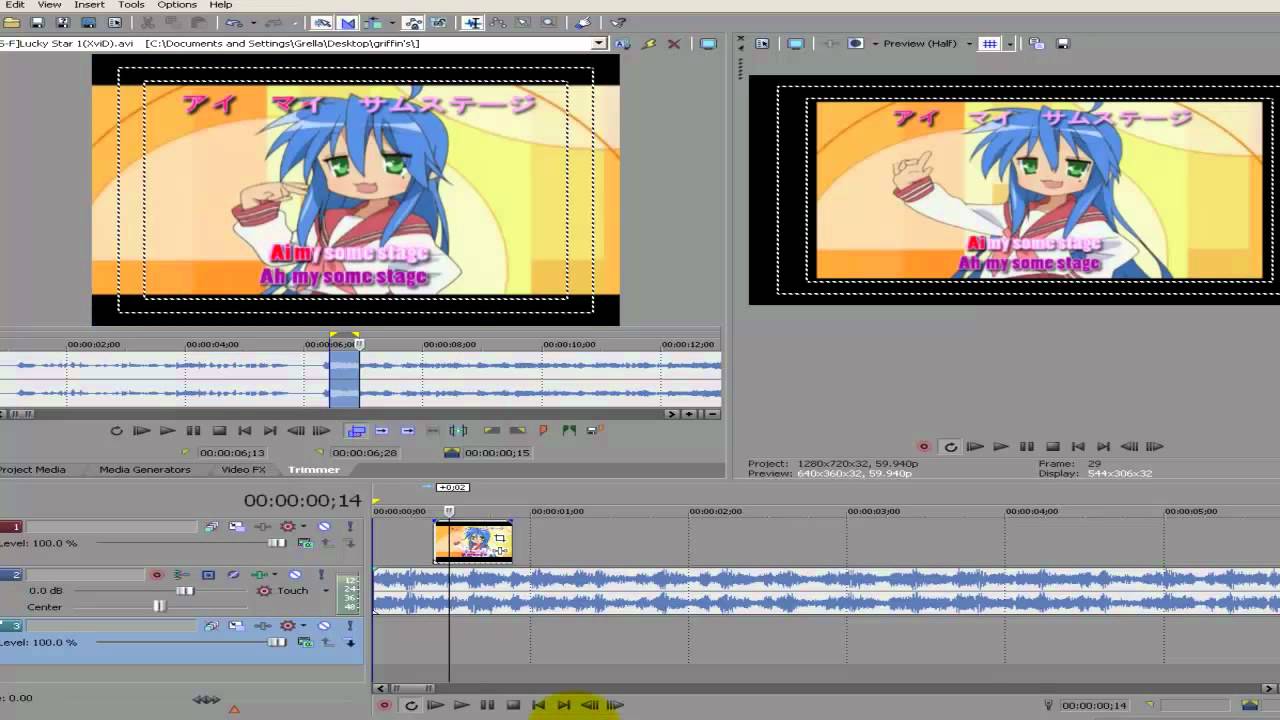
Task: Select the Trimmer tab
Action: click(314, 470)
